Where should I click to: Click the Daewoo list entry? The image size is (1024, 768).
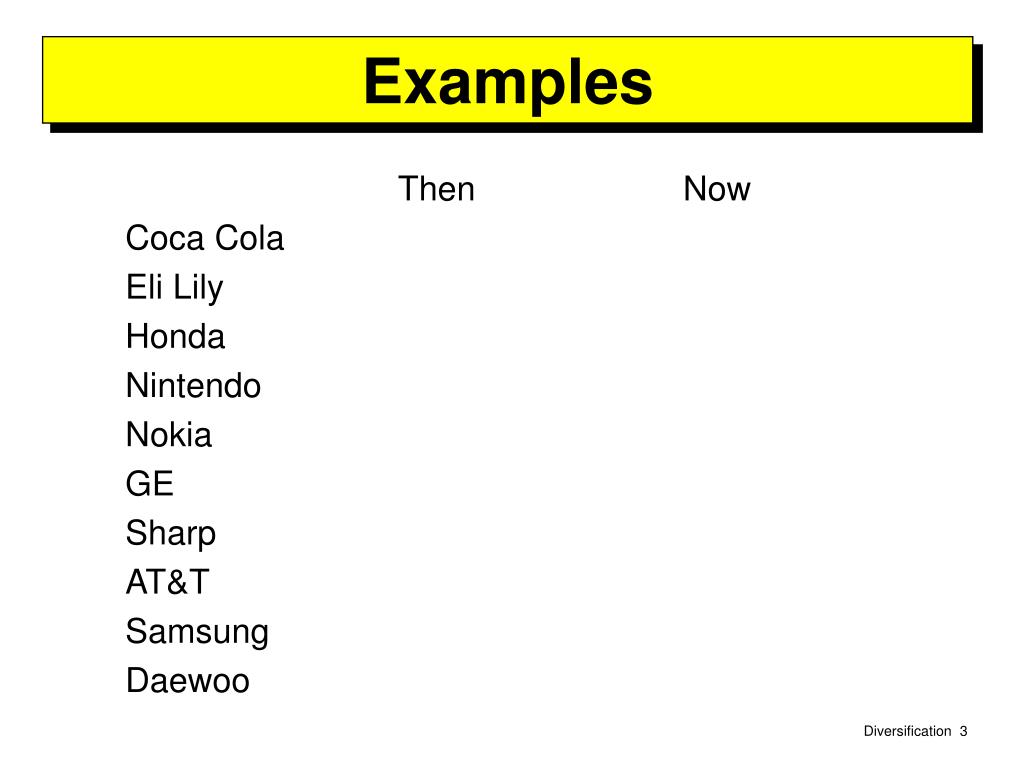187,680
